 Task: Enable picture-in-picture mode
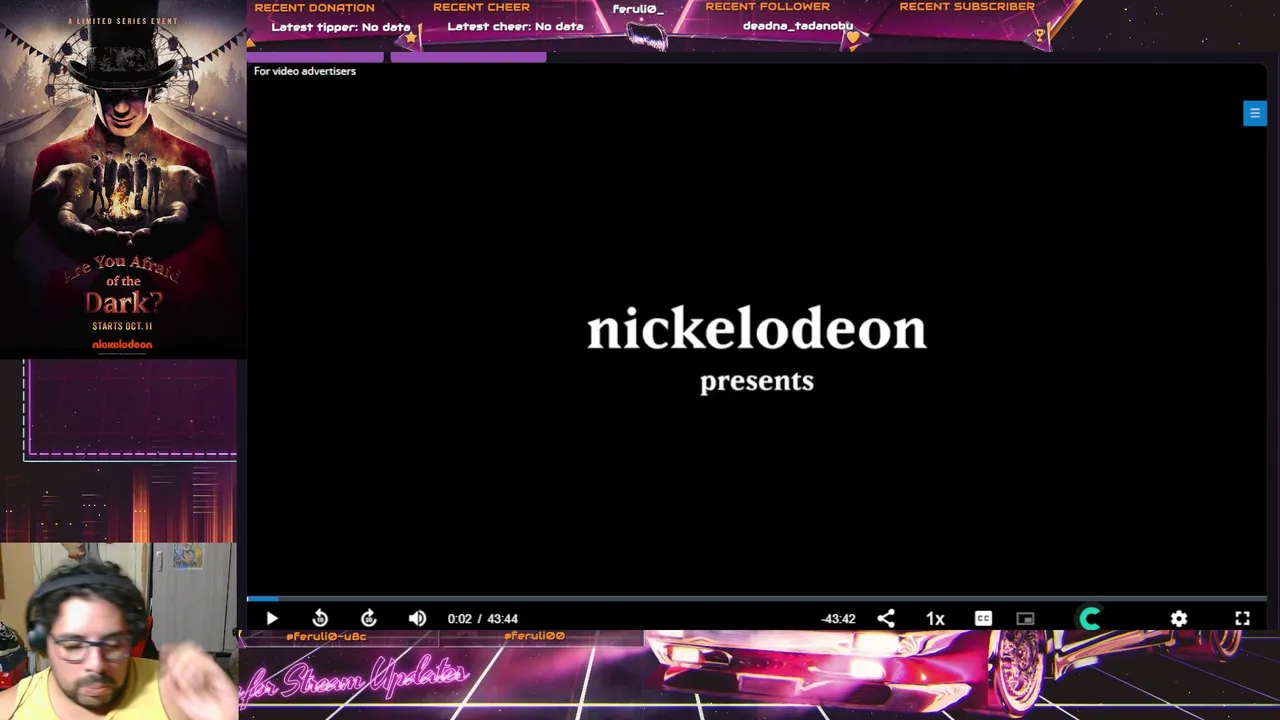tap(1025, 619)
